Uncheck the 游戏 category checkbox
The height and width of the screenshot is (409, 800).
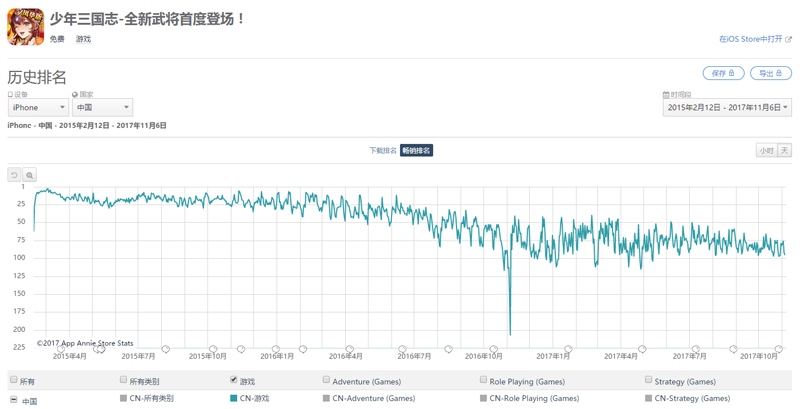tap(234, 379)
